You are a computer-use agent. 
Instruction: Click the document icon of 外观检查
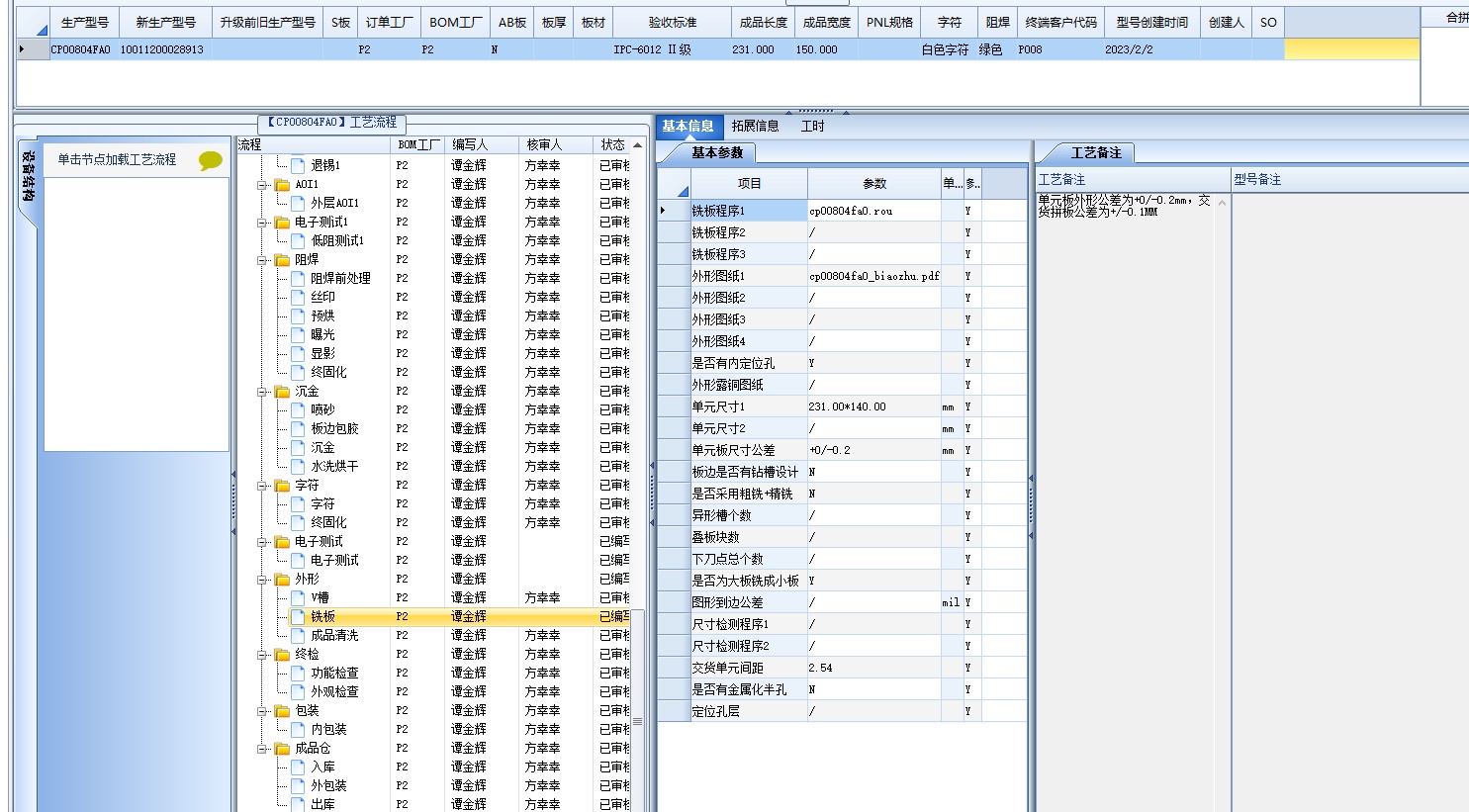coord(298,691)
